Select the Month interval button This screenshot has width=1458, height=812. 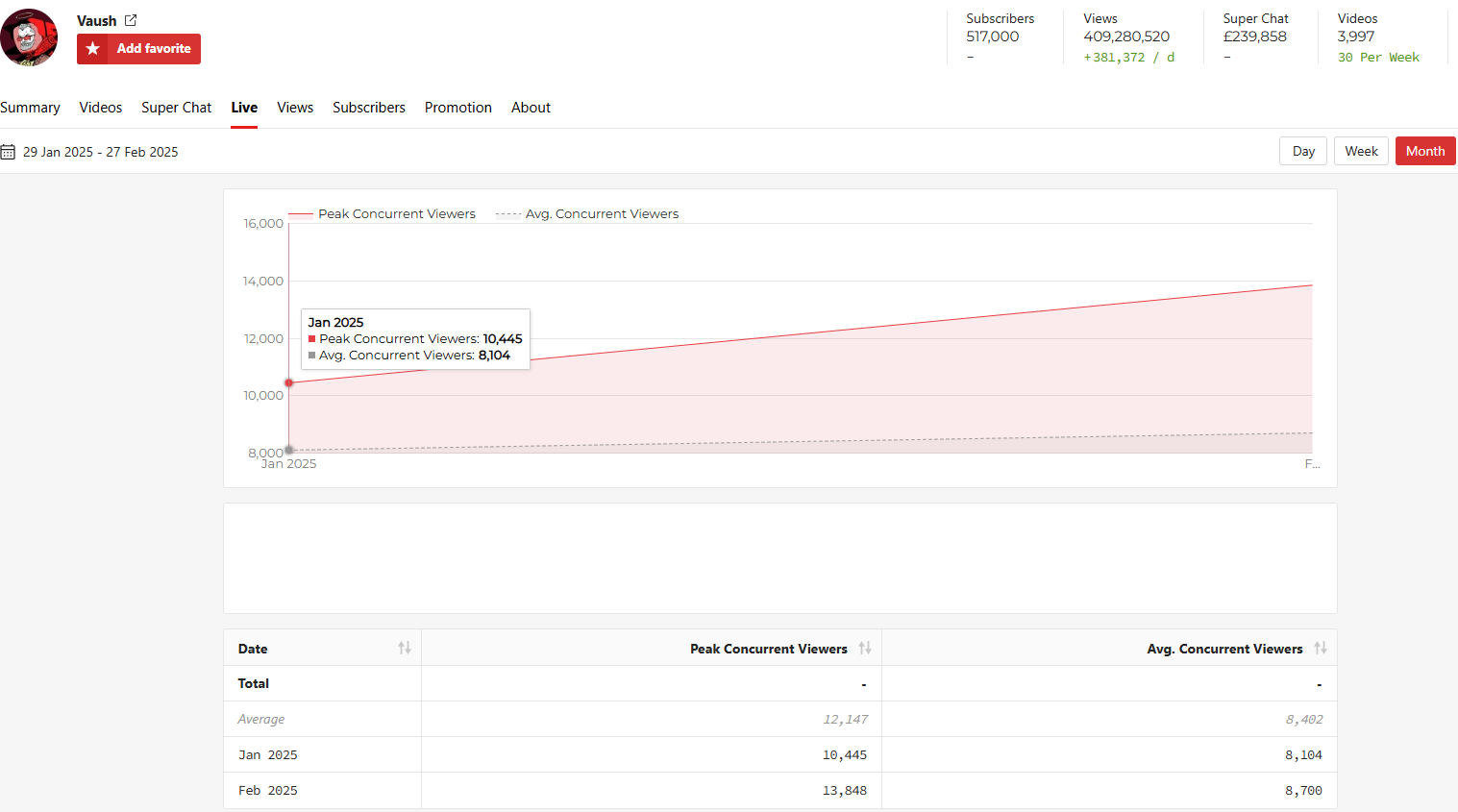point(1425,151)
